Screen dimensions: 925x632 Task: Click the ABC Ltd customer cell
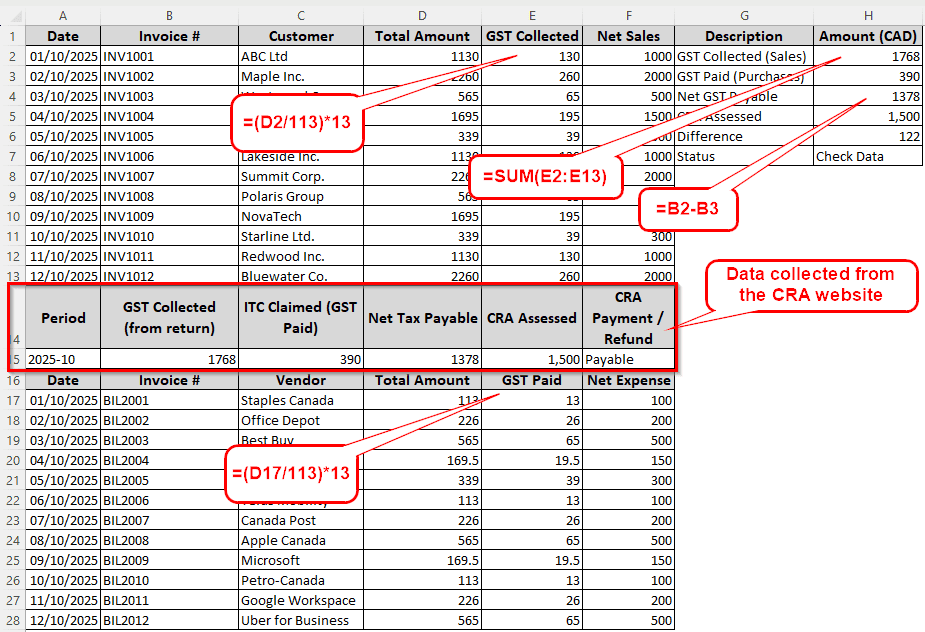(x=300, y=57)
